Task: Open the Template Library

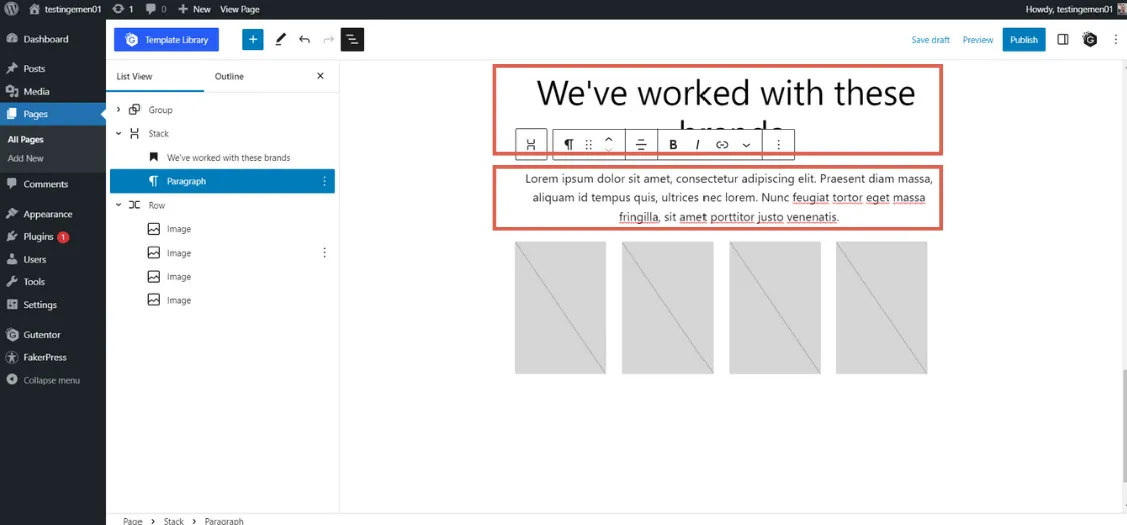Action: pyautogui.click(x=166, y=40)
